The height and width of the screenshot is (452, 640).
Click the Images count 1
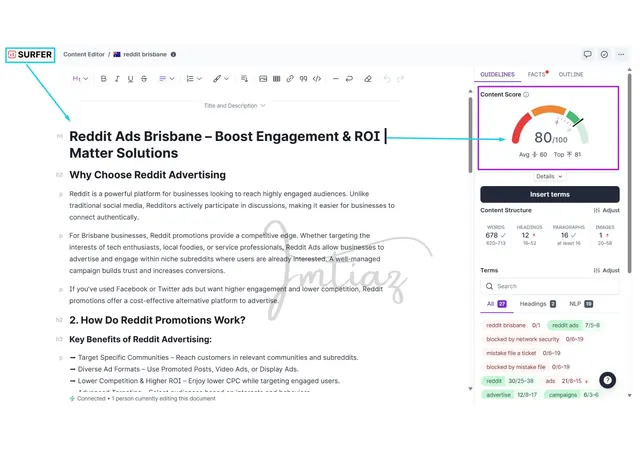click(601, 235)
